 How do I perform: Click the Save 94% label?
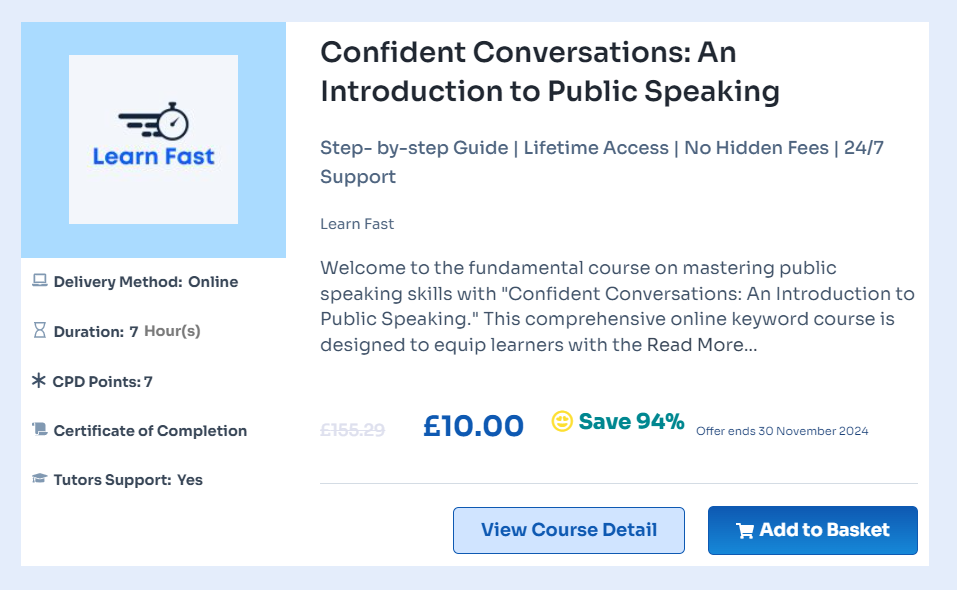(x=631, y=422)
